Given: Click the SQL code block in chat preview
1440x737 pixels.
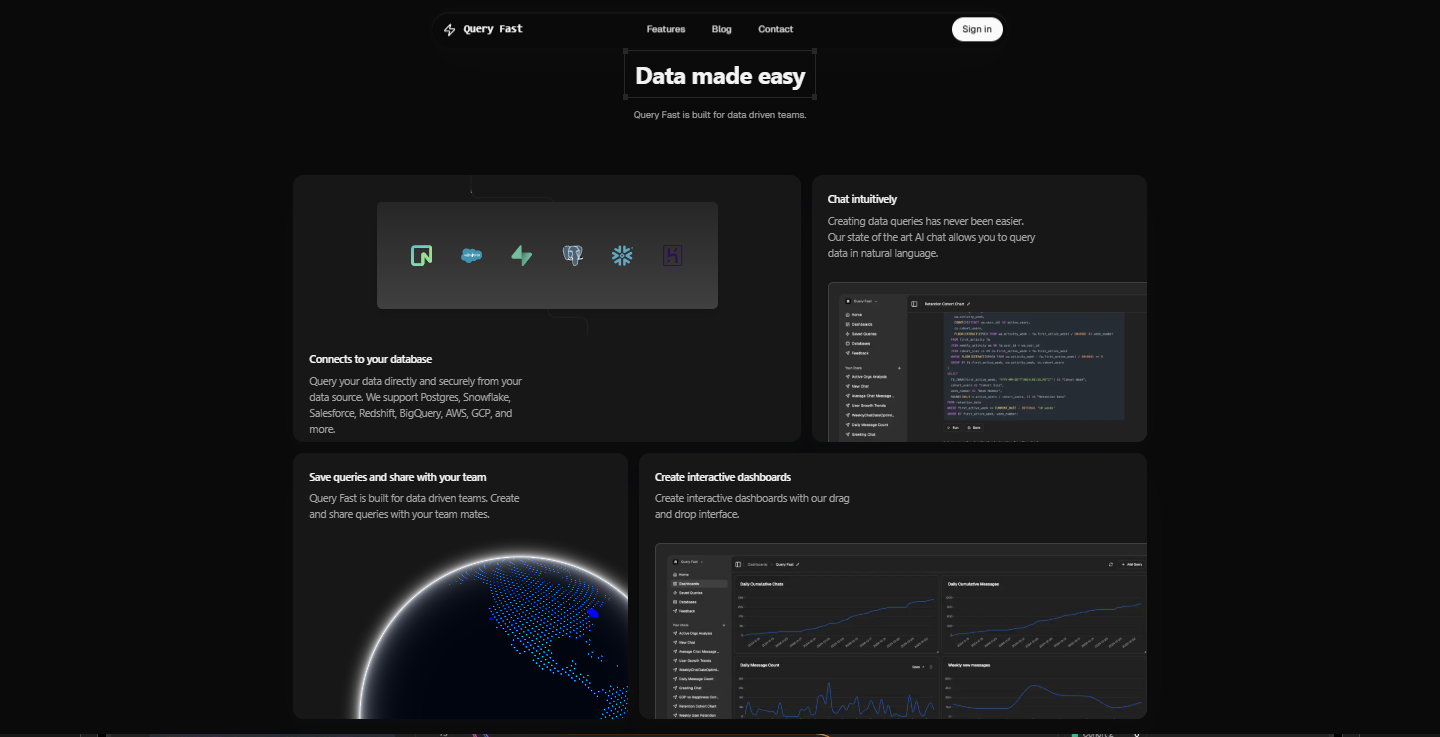Looking at the screenshot, I should [x=1034, y=365].
